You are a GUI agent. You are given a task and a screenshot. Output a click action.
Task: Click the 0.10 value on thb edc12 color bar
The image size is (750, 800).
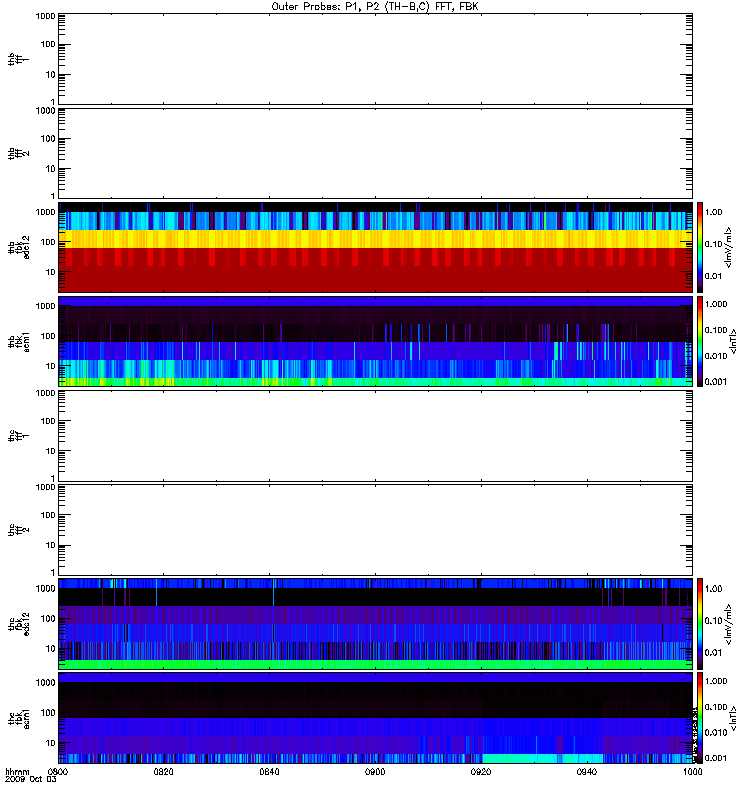[x=713, y=244]
